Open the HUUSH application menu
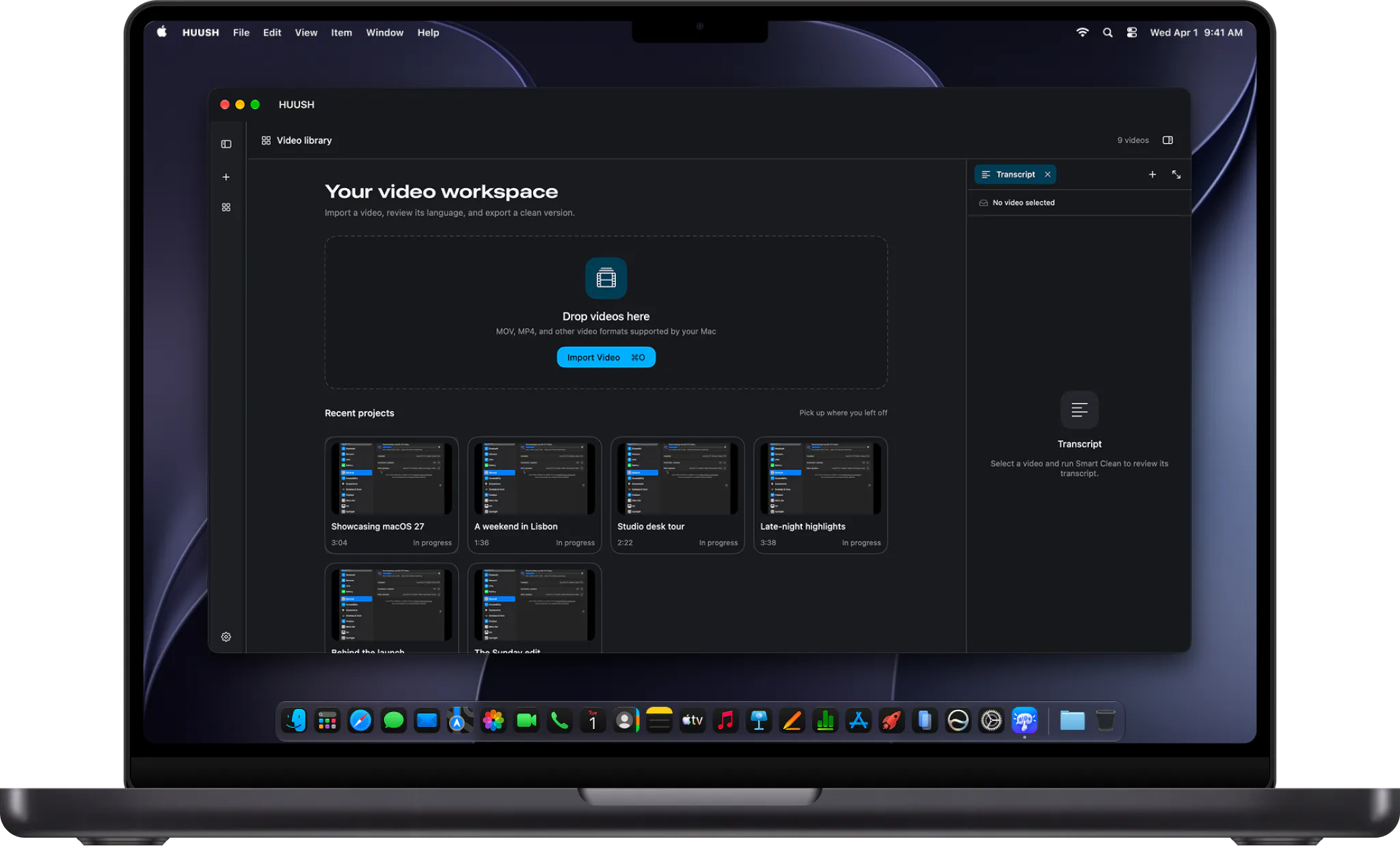 pyautogui.click(x=200, y=33)
